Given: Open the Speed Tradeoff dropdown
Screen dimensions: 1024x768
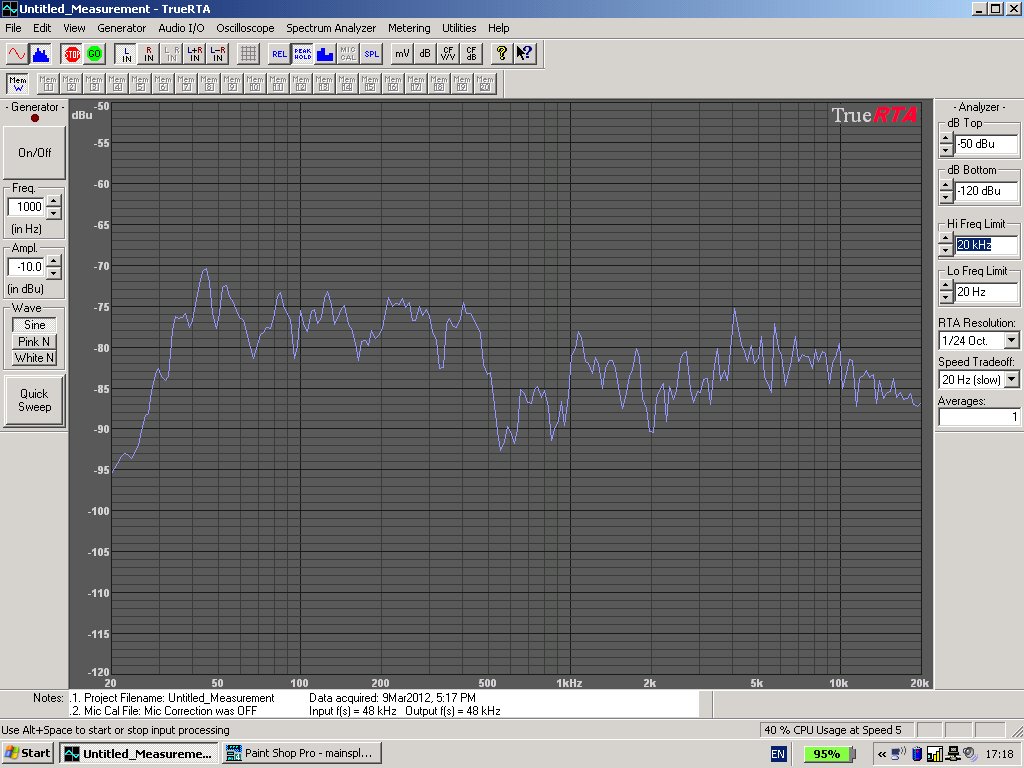Looking at the screenshot, I should 1012,379.
